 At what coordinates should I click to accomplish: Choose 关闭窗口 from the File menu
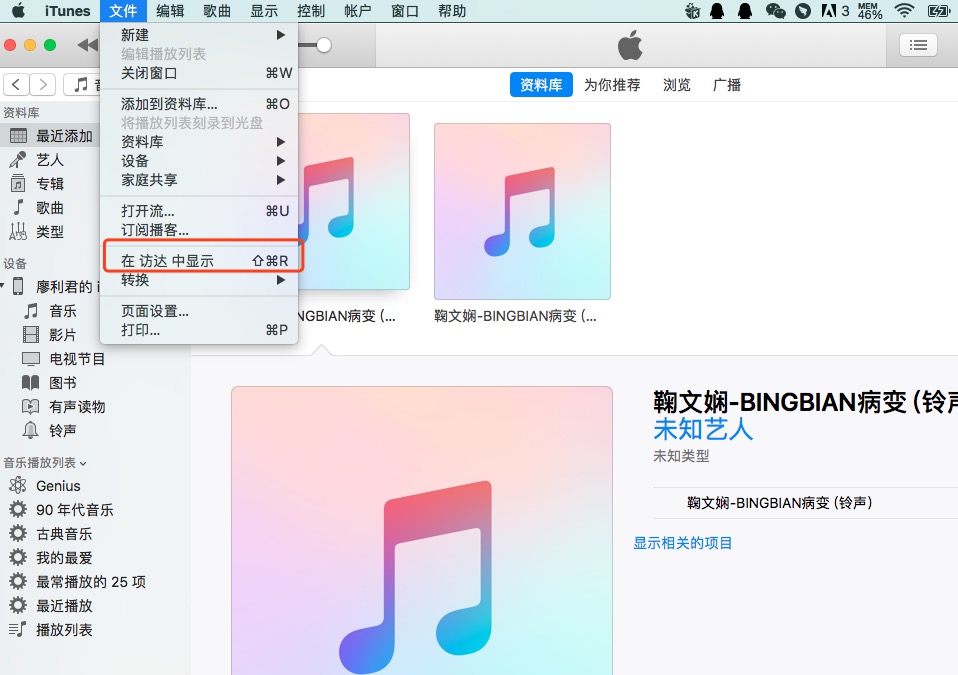coord(199,73)
